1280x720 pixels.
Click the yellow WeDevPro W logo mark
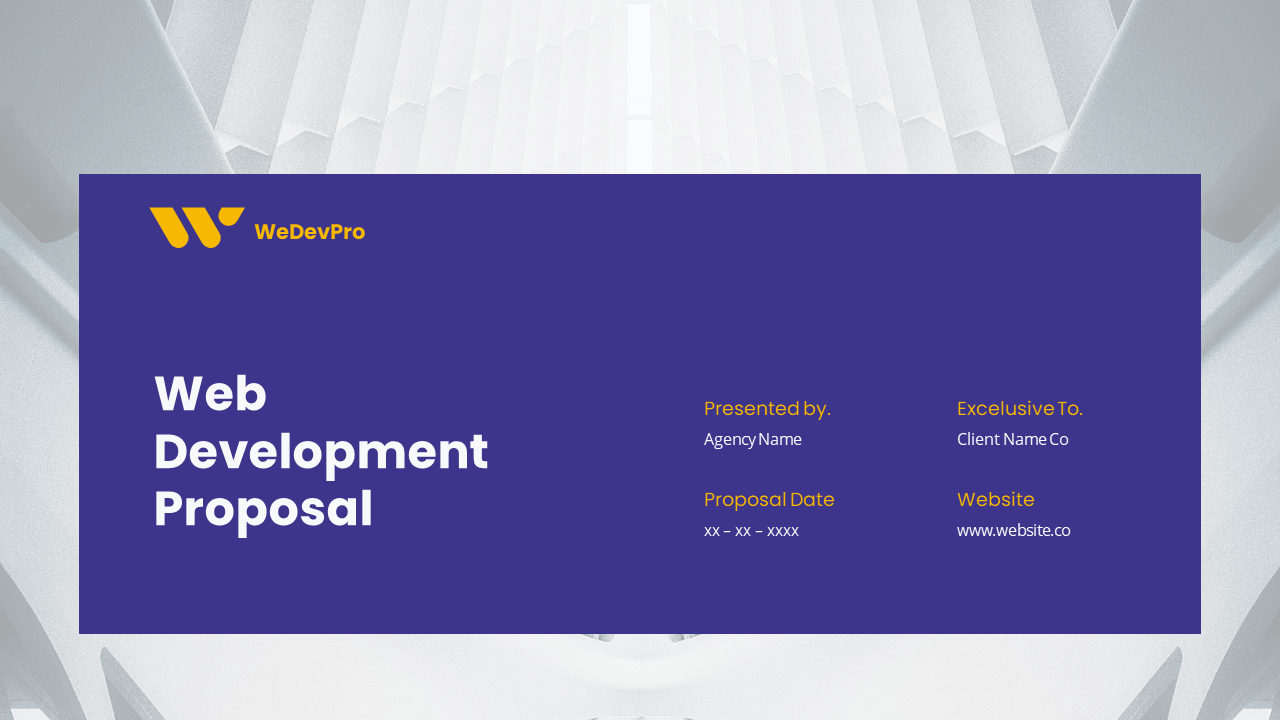[196, 229]
